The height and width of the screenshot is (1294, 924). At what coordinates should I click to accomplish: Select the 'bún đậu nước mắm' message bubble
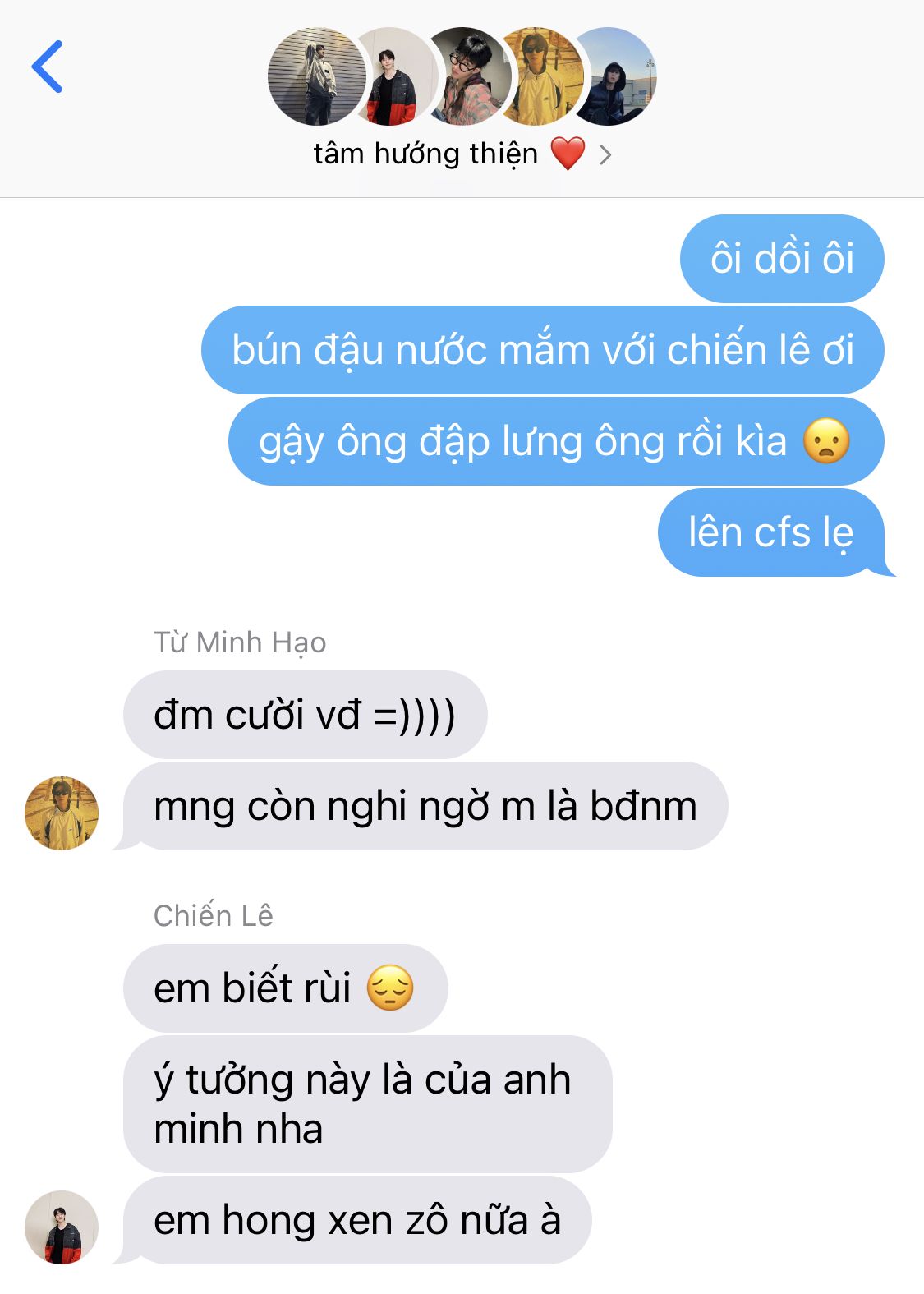pos(543,350)
